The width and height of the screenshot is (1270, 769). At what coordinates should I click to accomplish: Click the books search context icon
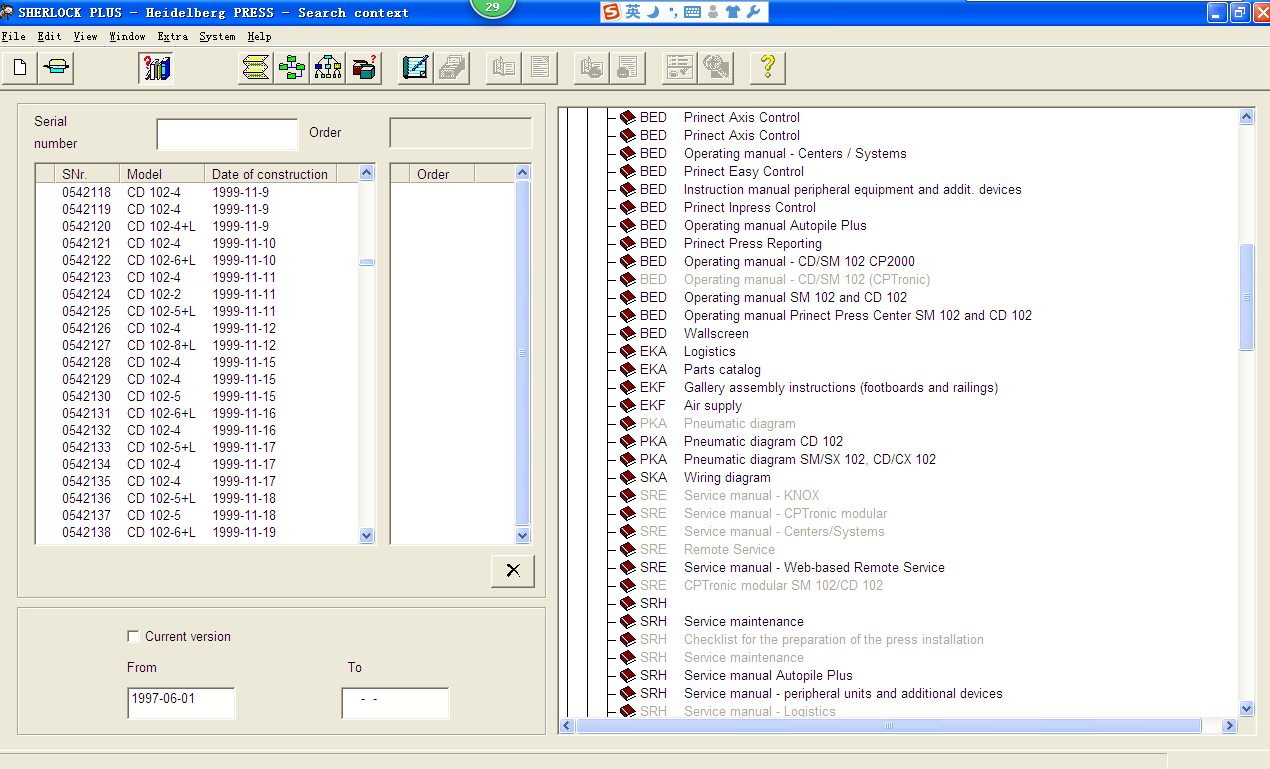[x=156, y=68]
